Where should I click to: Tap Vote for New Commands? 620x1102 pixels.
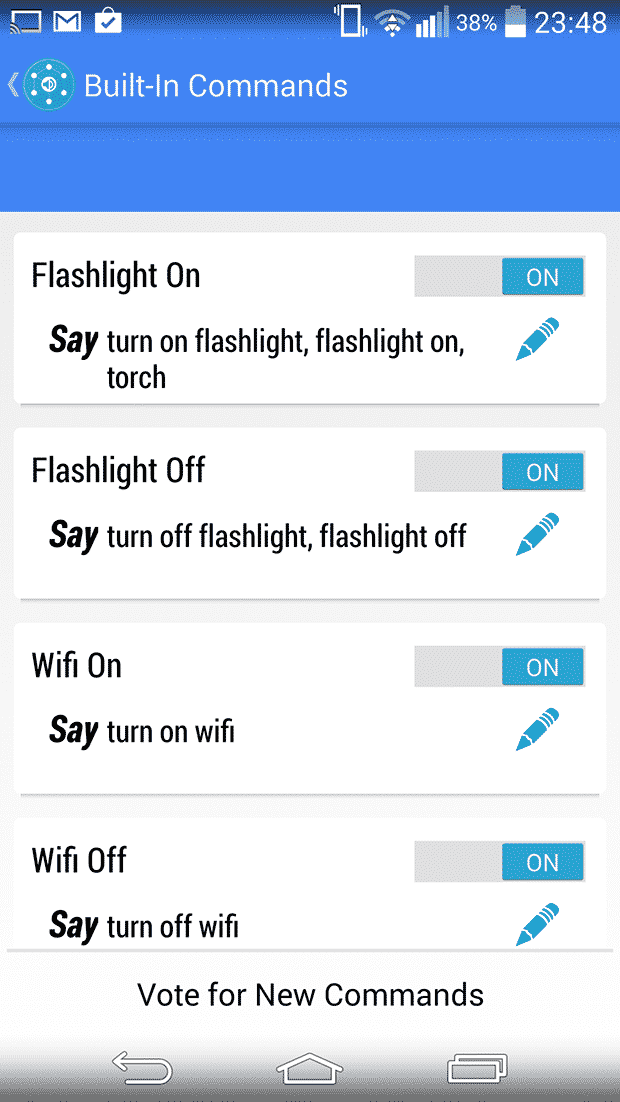point(310,995)
